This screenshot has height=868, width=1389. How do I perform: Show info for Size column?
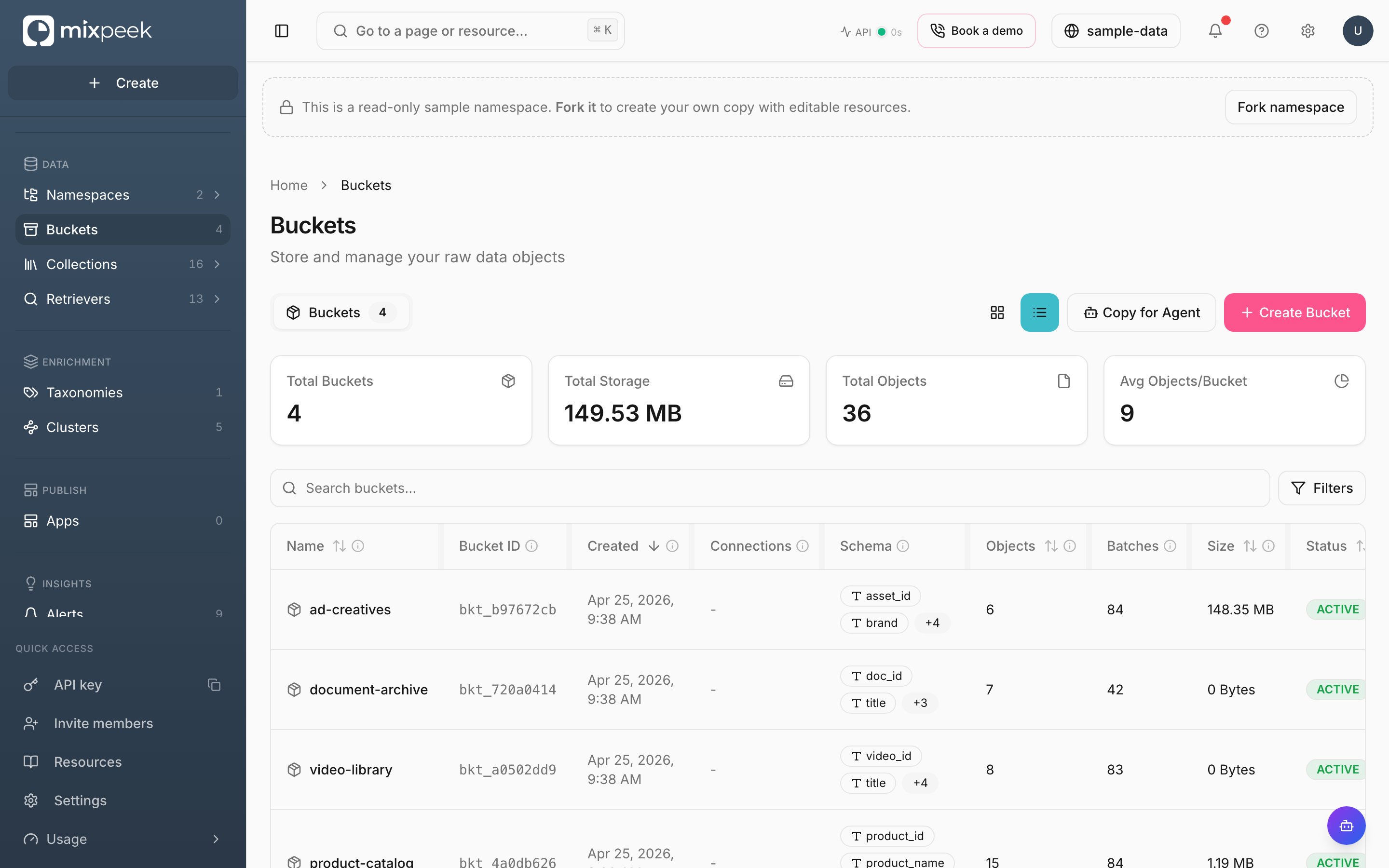coord(1268,546)
